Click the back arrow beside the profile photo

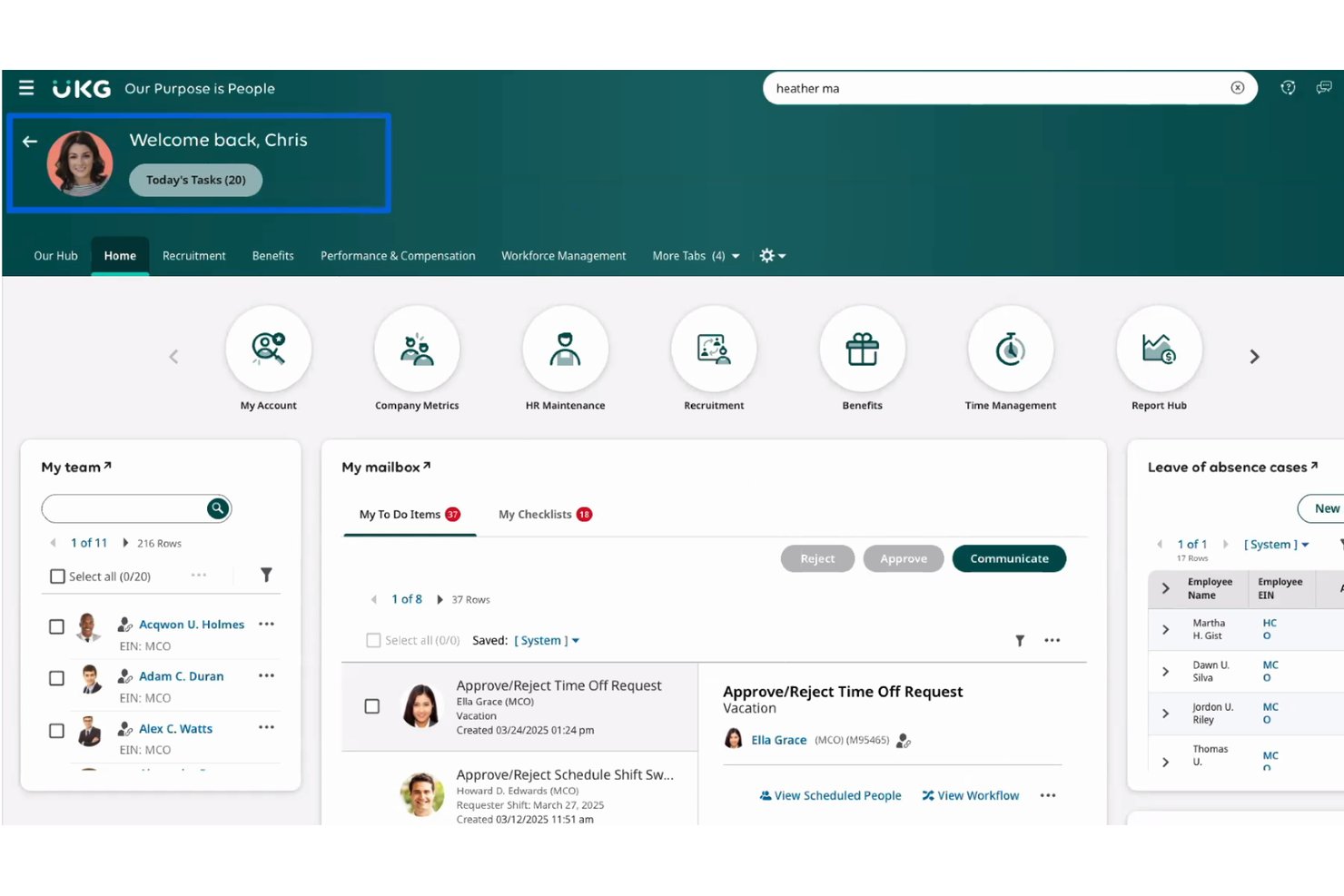(30, 142)
